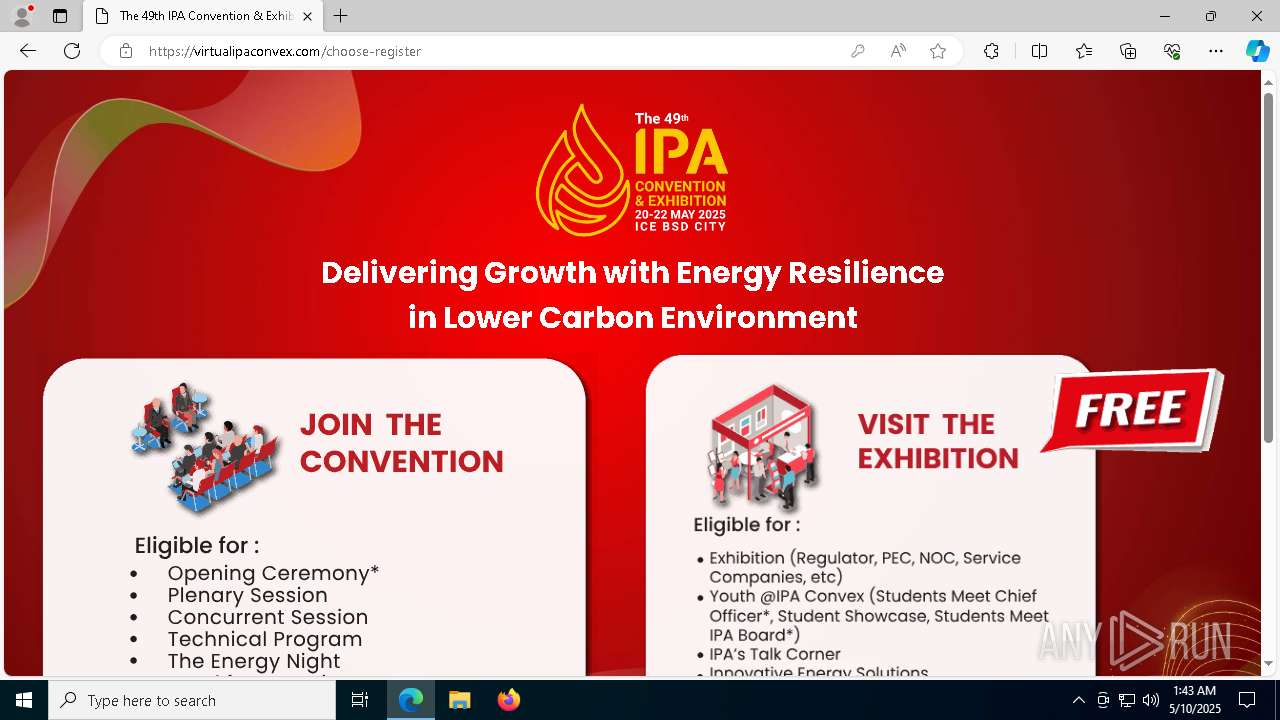Viewport: 1280px width, 720px height.
Task: Open the network tray icon
Action: coord(1127,700)
